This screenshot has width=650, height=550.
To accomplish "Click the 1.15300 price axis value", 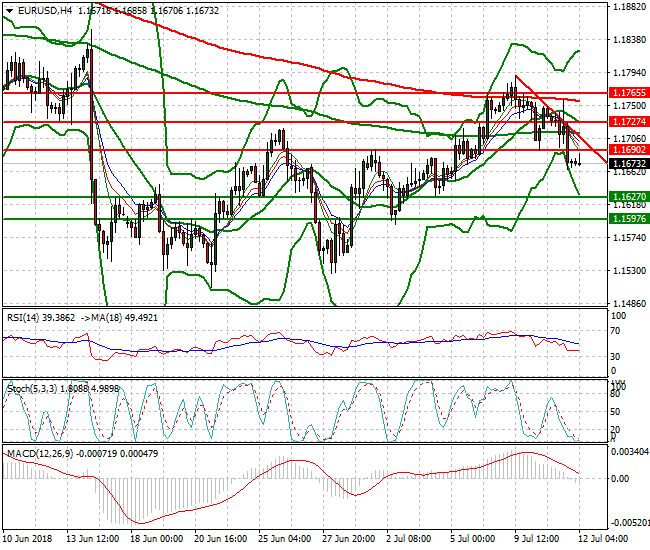I will [x=629, y=271].
